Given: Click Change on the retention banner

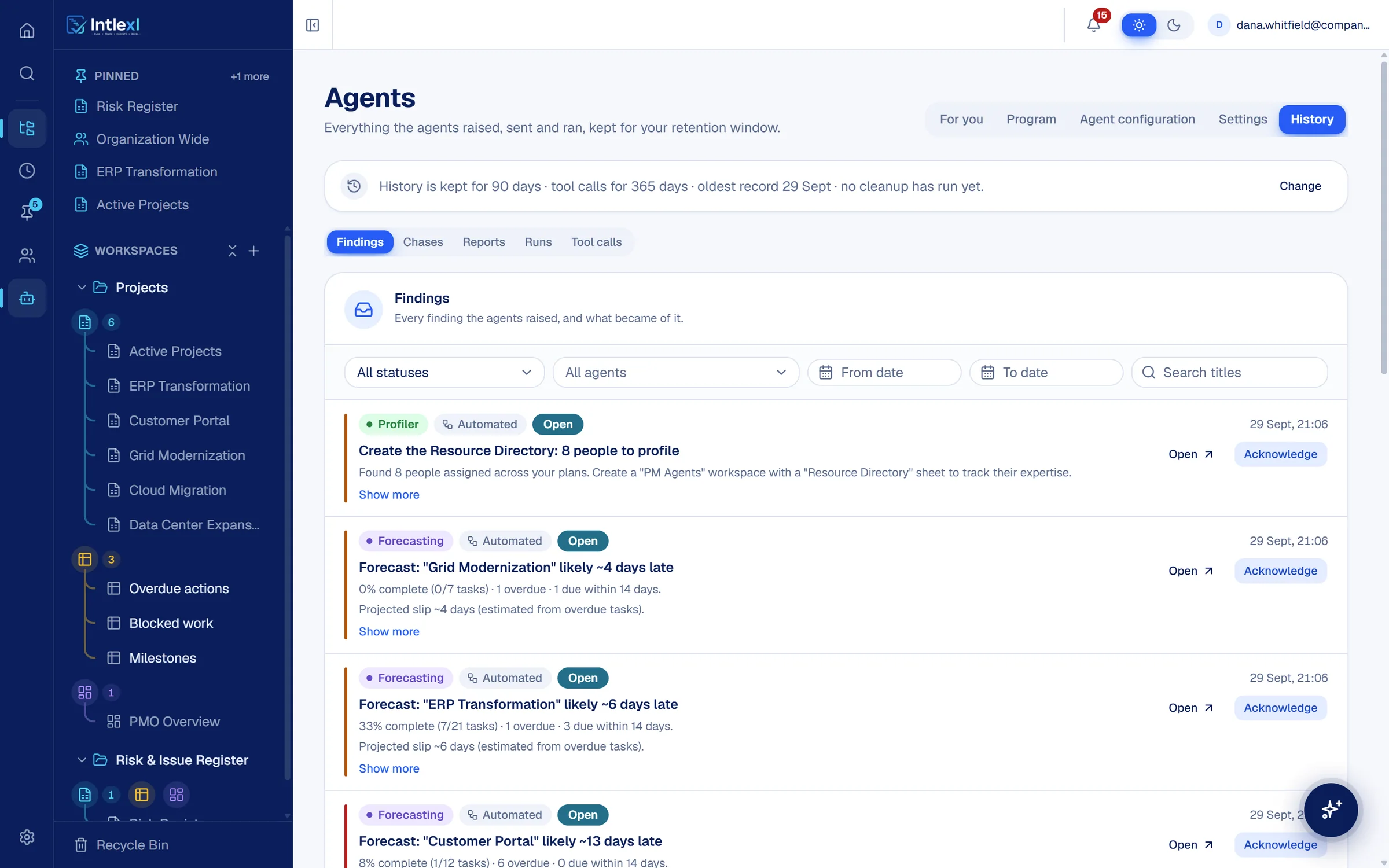Looking at the screenshot, I should point(1300,186).
